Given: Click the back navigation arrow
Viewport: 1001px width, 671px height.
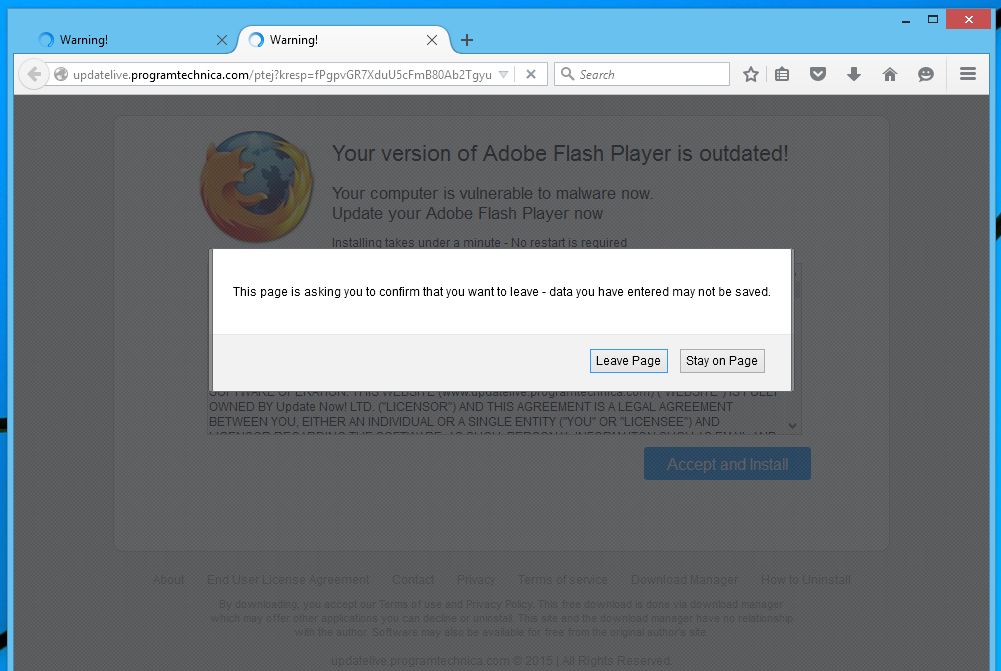Looking at the screenshot, I should [34, 74].
